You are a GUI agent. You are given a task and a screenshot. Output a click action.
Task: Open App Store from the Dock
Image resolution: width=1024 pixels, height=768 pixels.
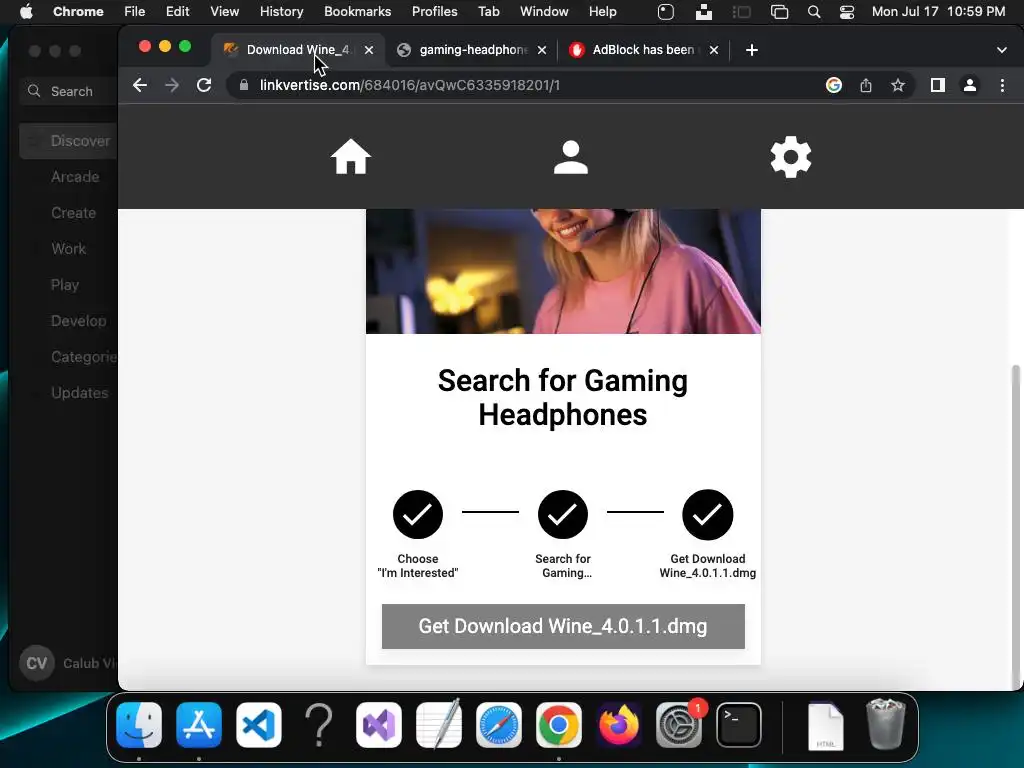point(199,725)
